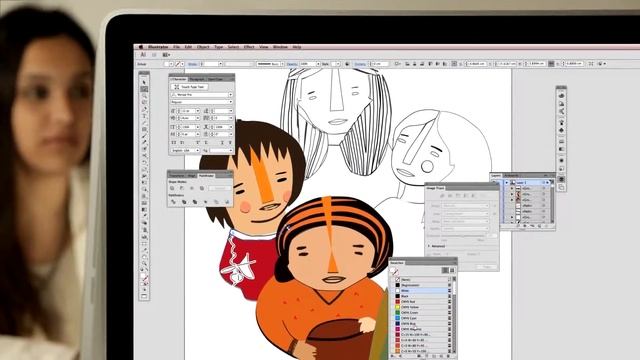Click the Stroke link in control bar
Viewport: 640px width, 360px height.
click(192, 64)
